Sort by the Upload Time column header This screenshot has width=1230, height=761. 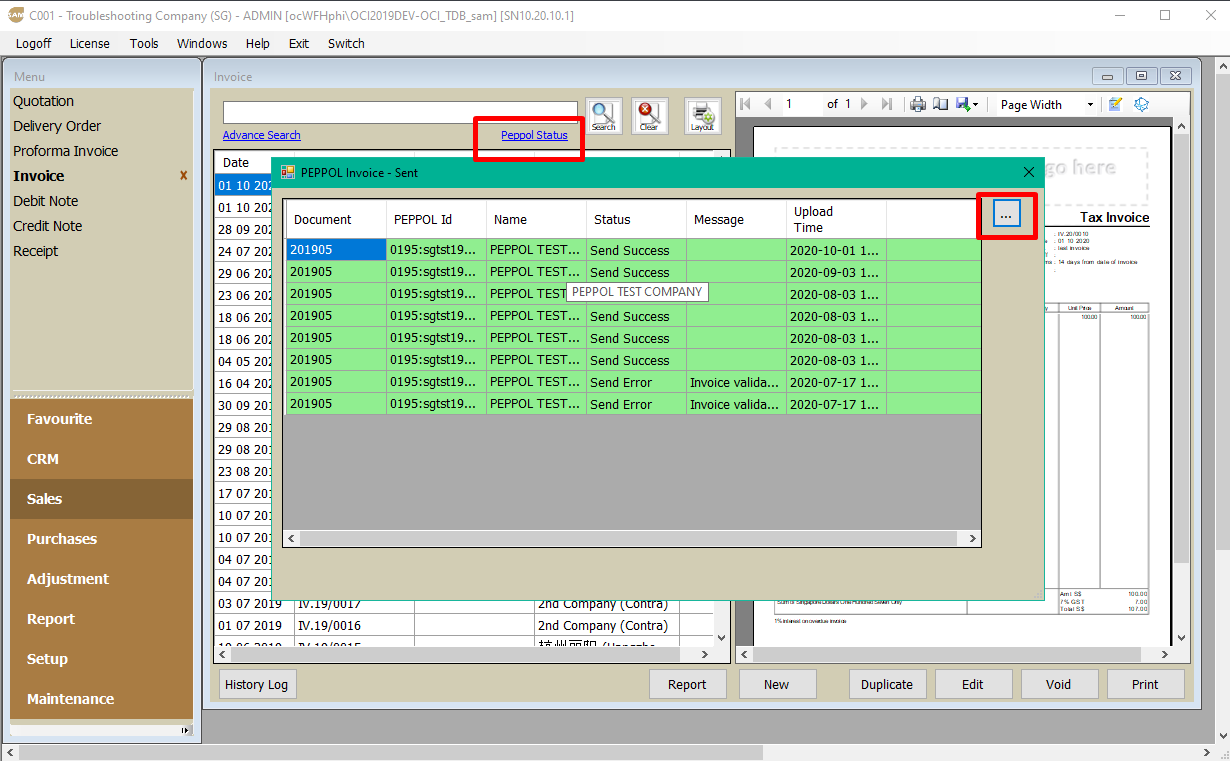tap(836, 219)
